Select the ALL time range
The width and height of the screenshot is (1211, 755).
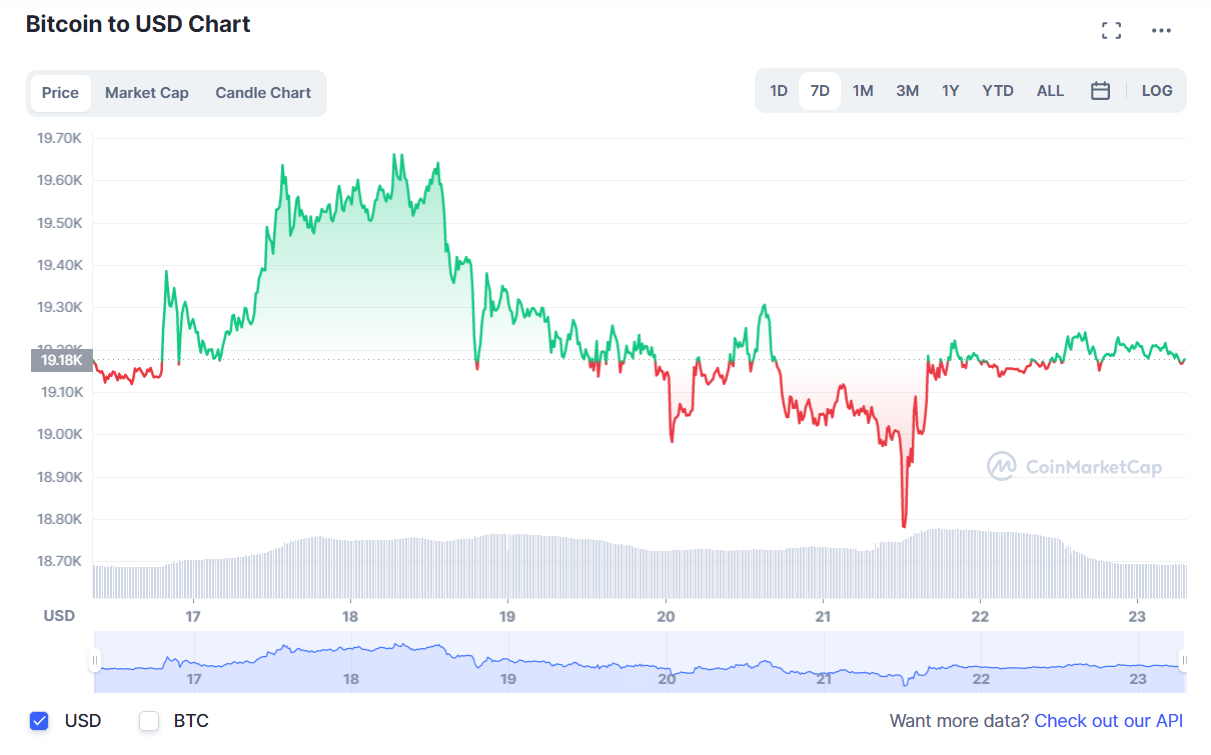1050,90
